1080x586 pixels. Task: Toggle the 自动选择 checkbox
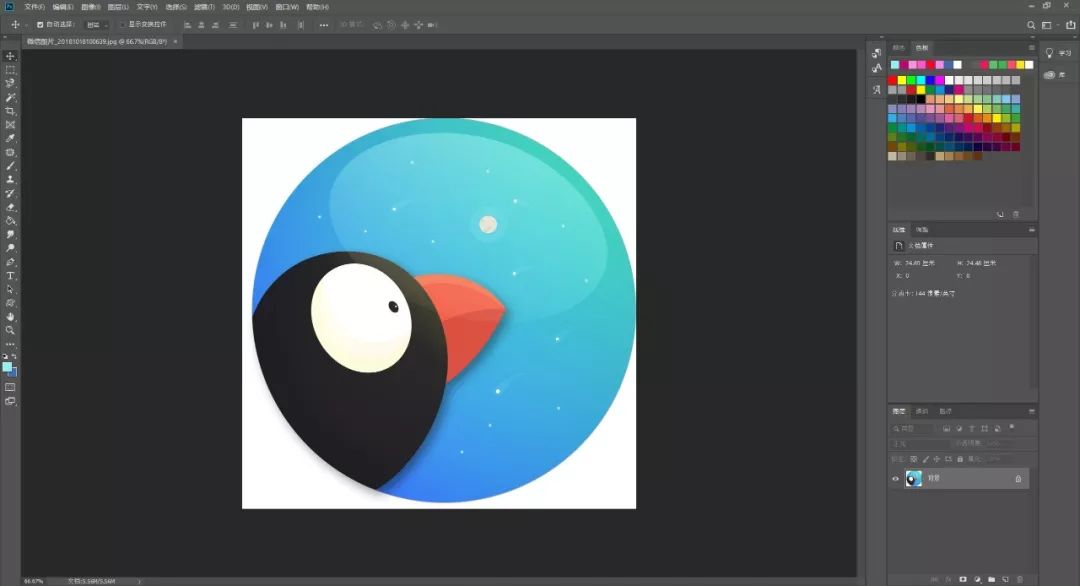coord(40,24)
